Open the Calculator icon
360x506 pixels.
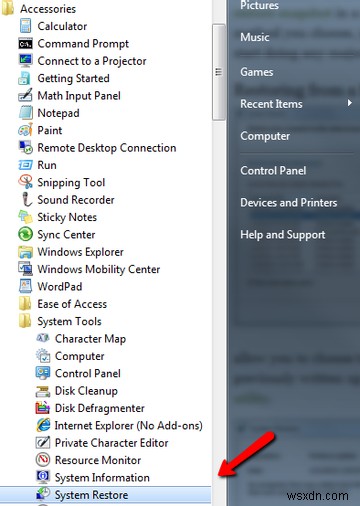pyautogui.click(x=25, y=26)
